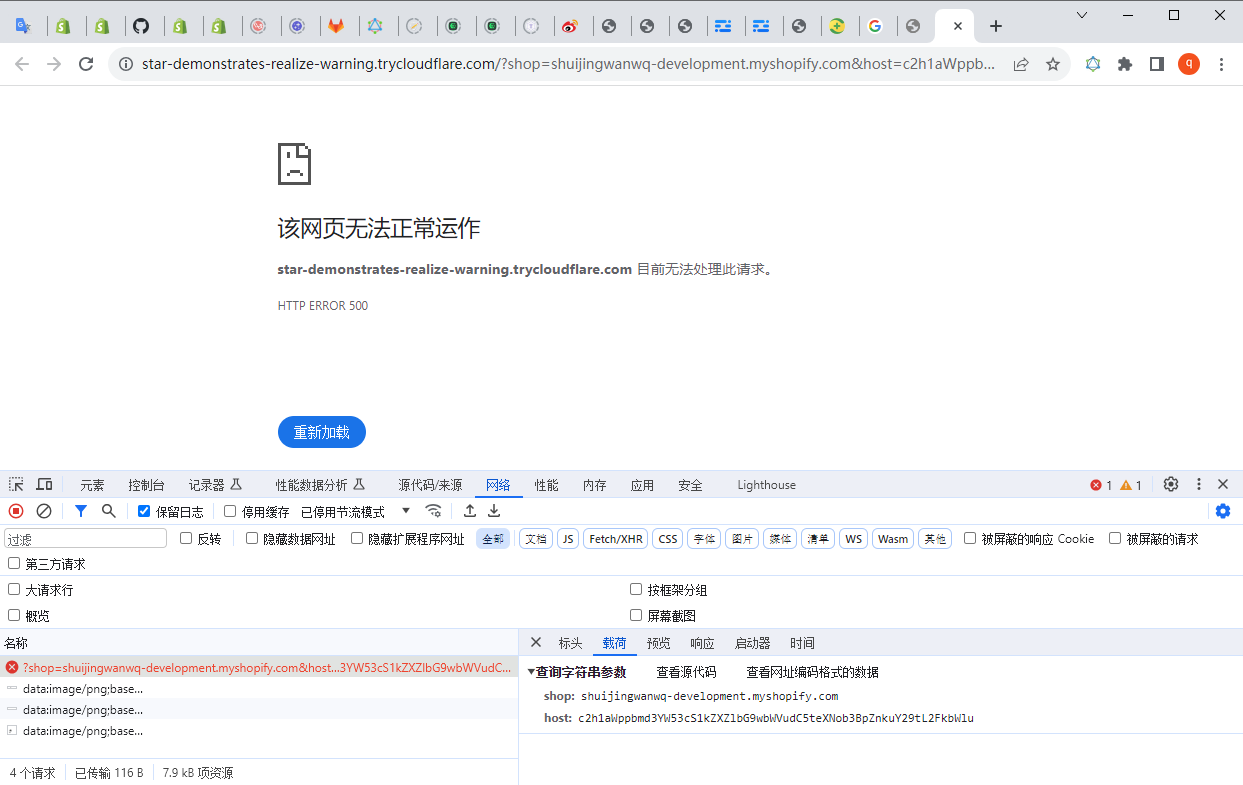The image size is (1243, 785).
Task: Open DevTools settings gear
Action: [x=1171, y=484]
